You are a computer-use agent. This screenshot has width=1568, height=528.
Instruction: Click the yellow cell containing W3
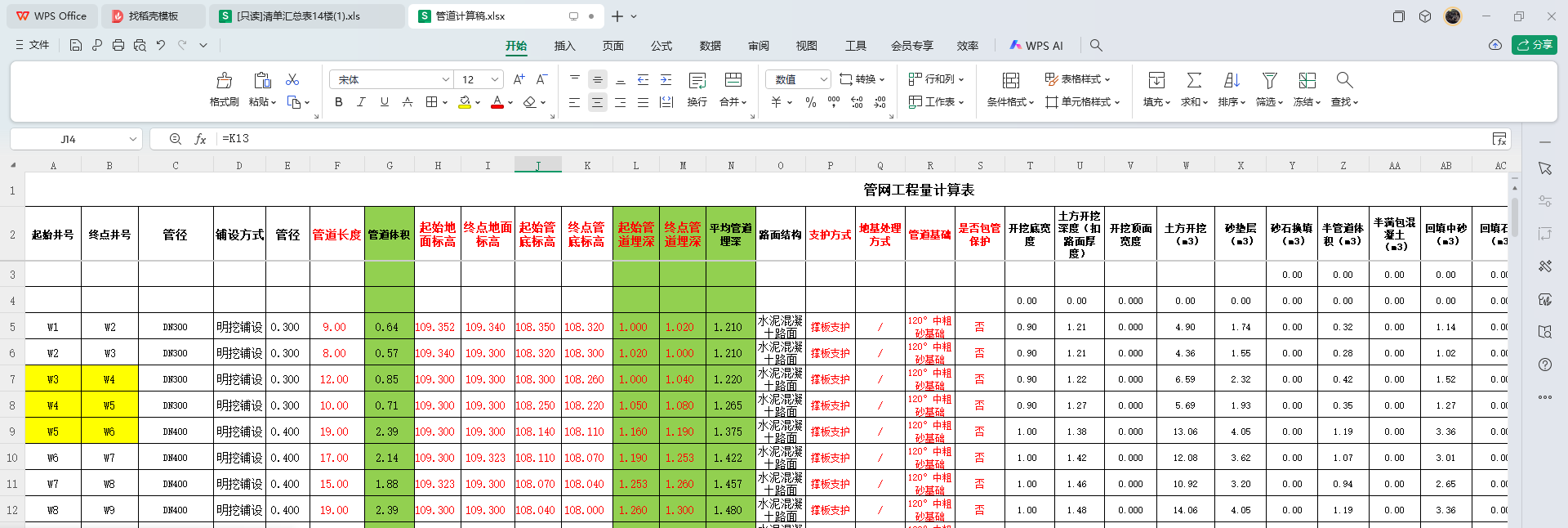click(53, 379)
